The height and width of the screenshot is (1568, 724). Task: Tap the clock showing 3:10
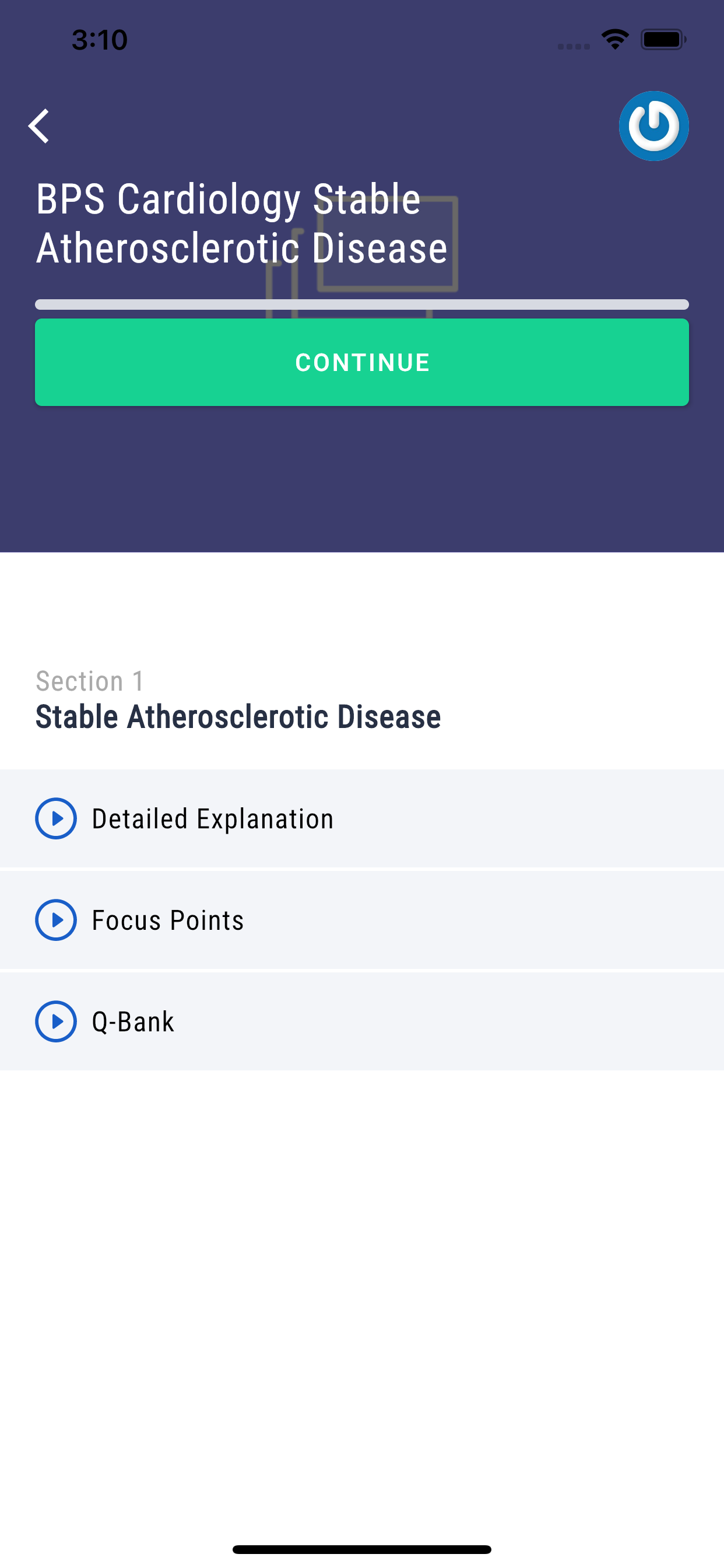tap(100, 40)
